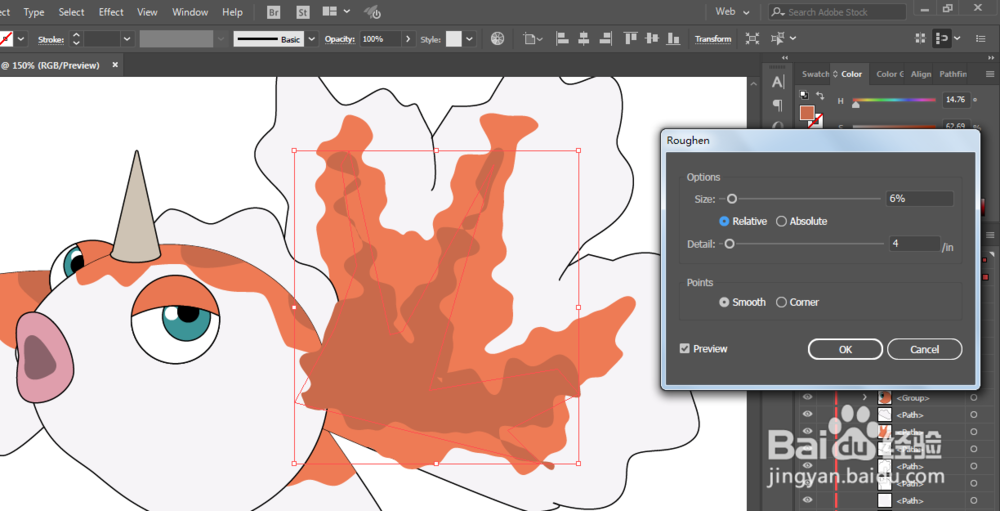Switch to the Swatches panel tab
This screenshot has width=1000, height=511.
[x=815, y=74]
